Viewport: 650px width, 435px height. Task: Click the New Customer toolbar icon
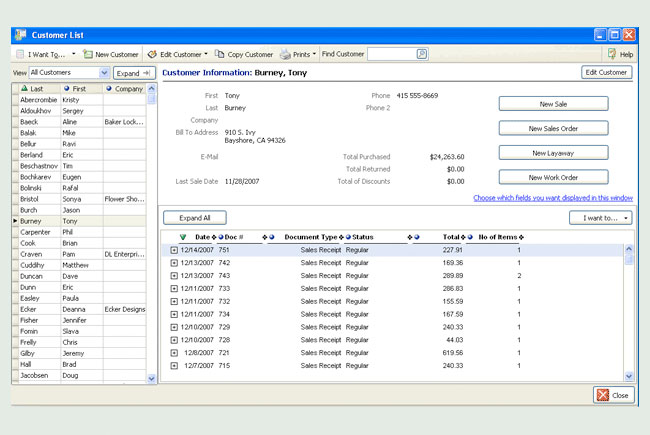[x=87, y=54]
